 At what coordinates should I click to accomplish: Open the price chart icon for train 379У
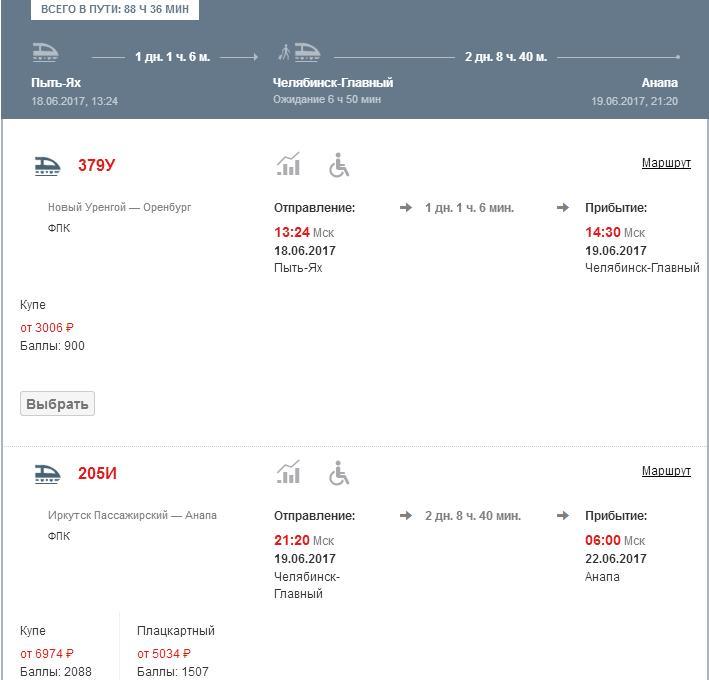pos(288,165)
